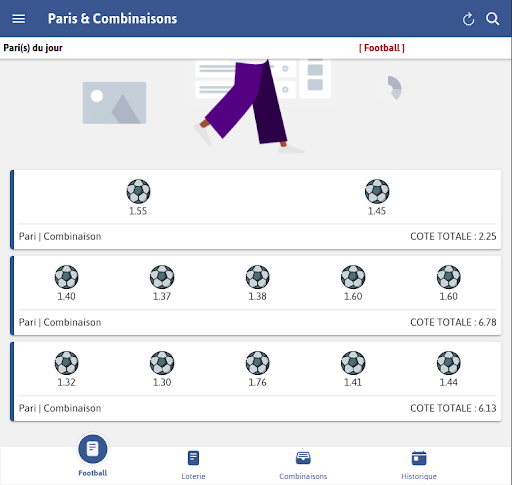Select the football icon with odds 1.55
This screenshot has height=485, width=512.
(x=138, y=191)
